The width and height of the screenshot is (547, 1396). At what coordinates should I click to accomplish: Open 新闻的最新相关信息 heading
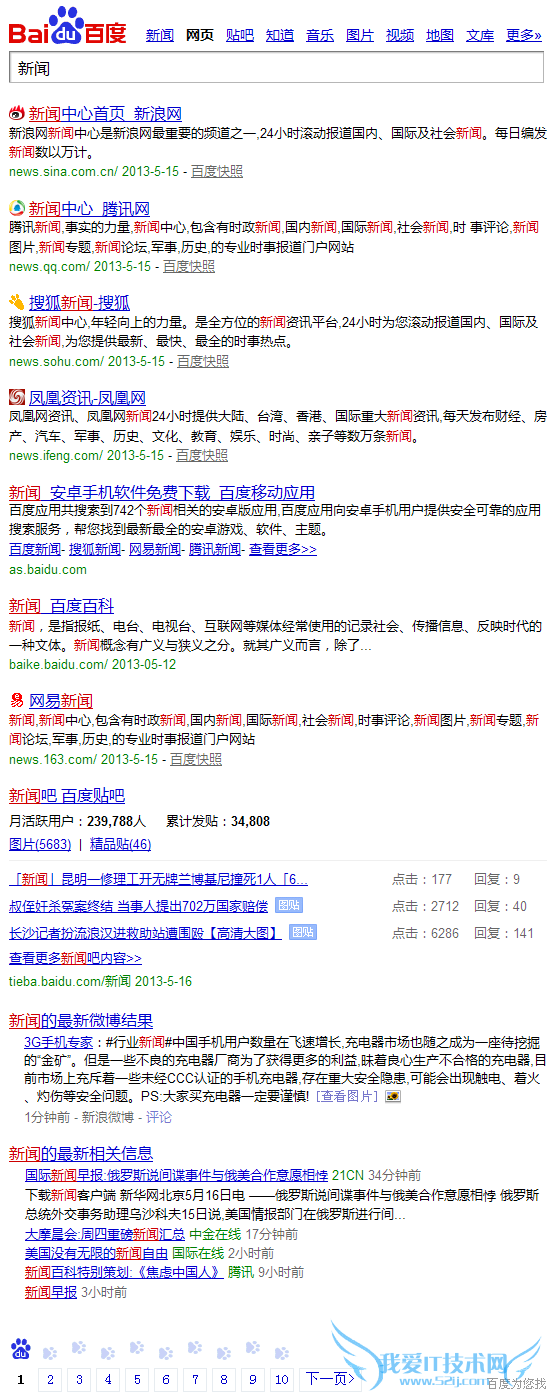tap(81, 1154)
